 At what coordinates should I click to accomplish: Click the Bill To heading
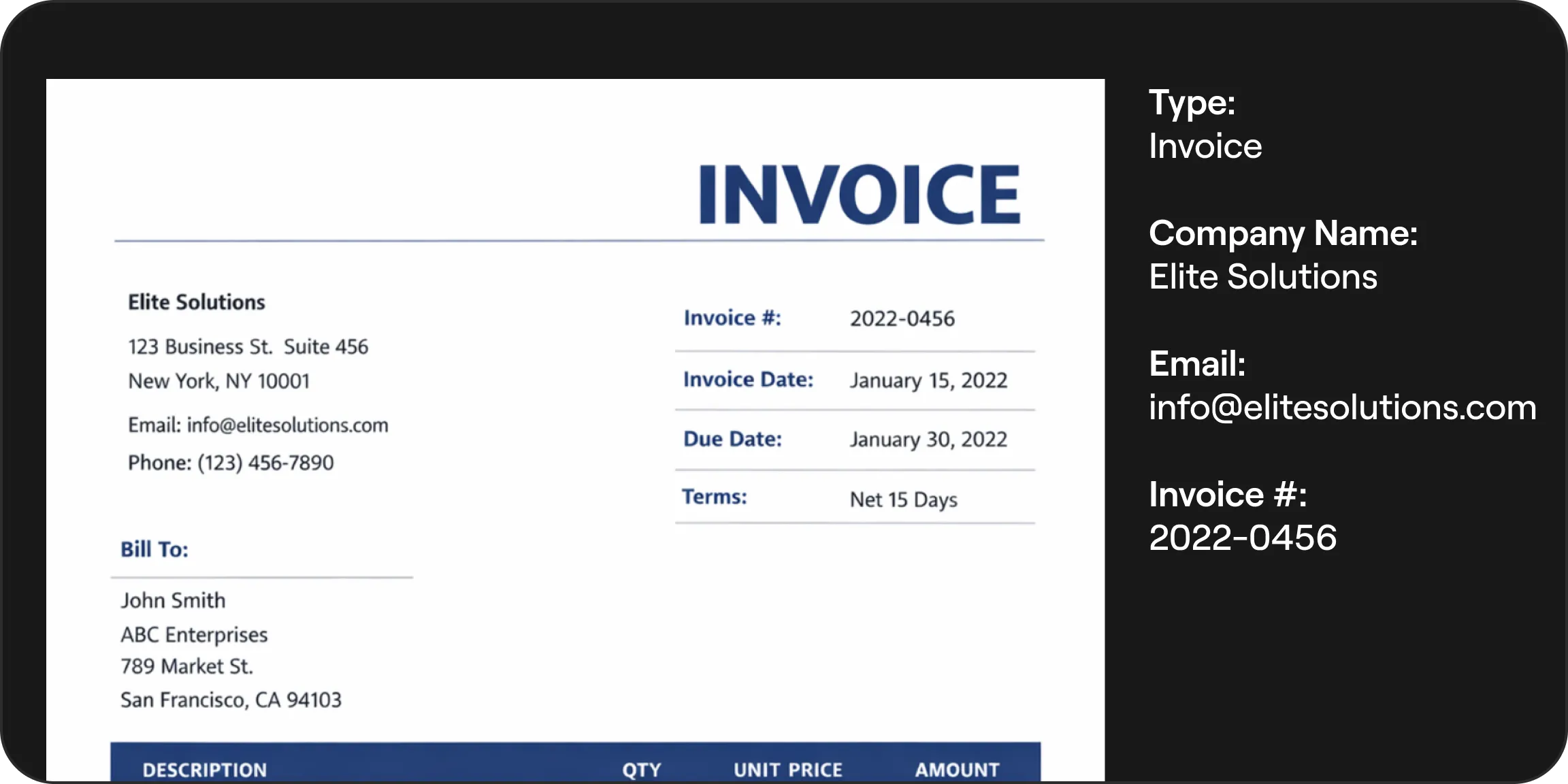click(154, 549)
